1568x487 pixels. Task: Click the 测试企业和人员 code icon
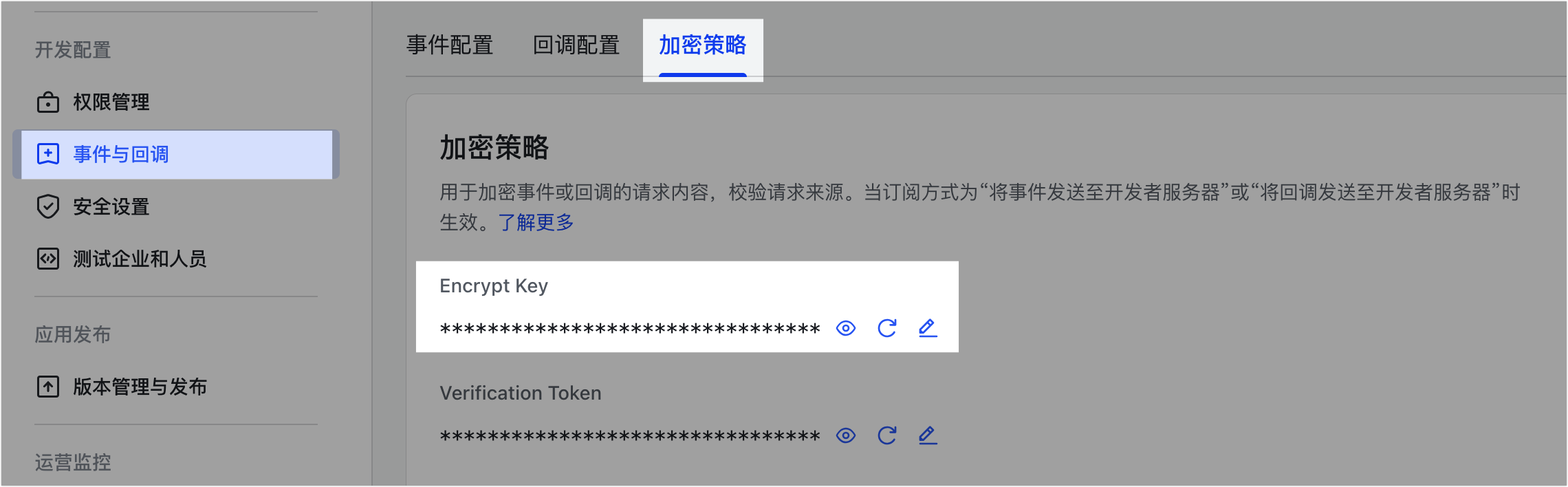pyautogui.click(x=48, y=259)
